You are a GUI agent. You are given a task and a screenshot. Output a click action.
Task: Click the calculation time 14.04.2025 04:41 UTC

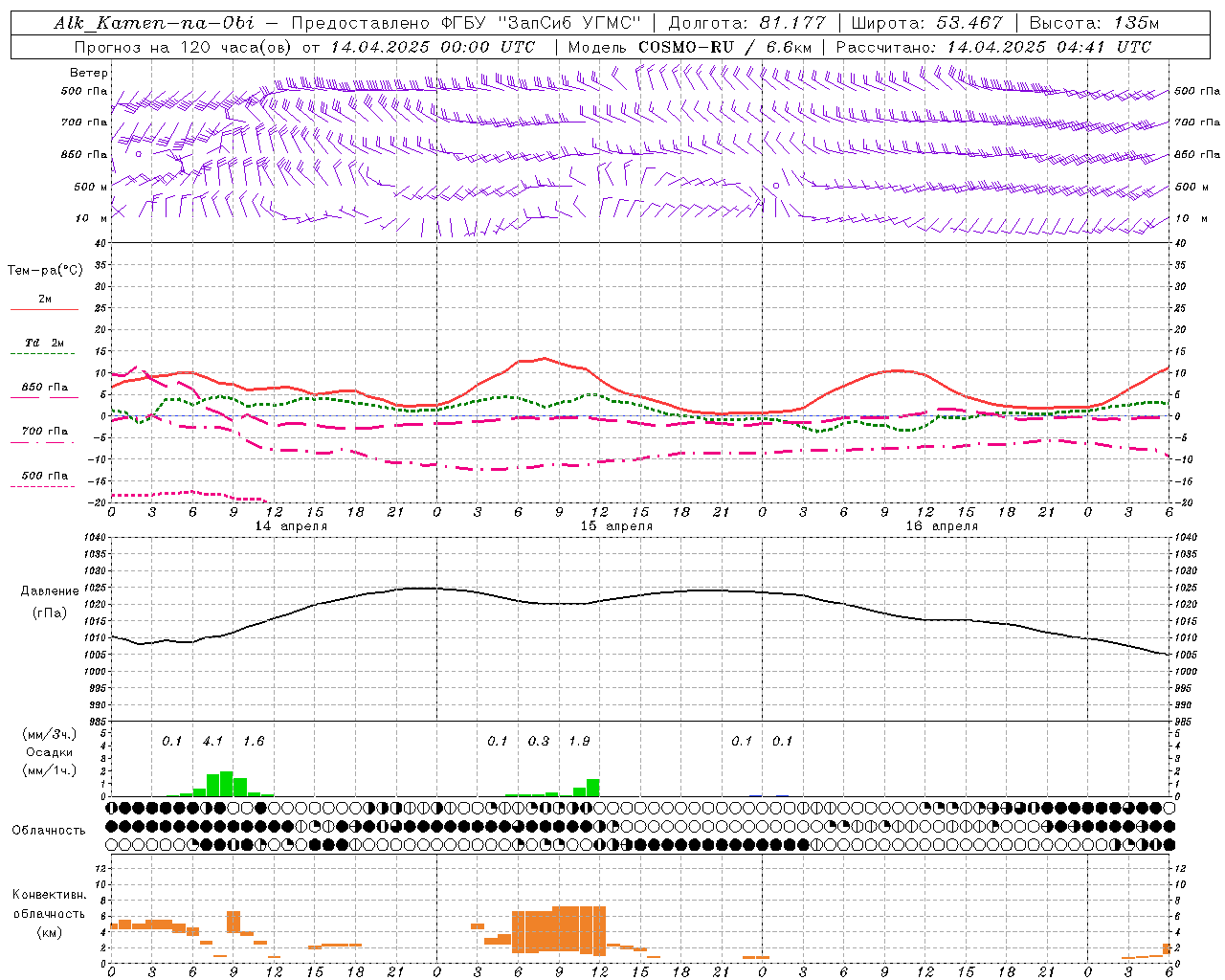point(1048,47)
